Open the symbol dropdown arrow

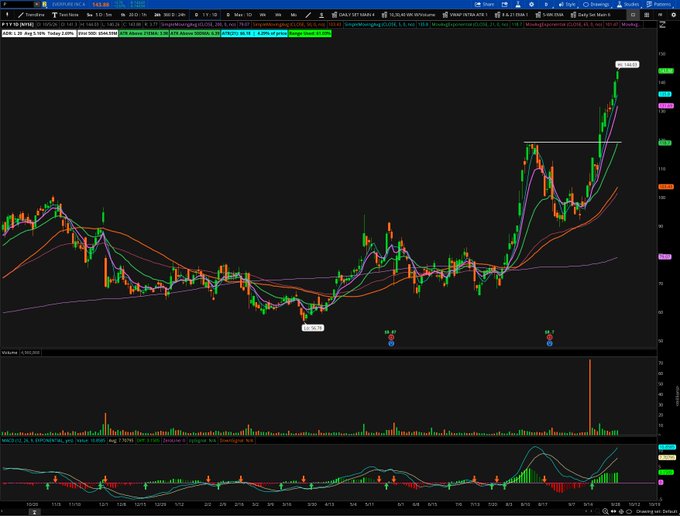tap(37, 4)
